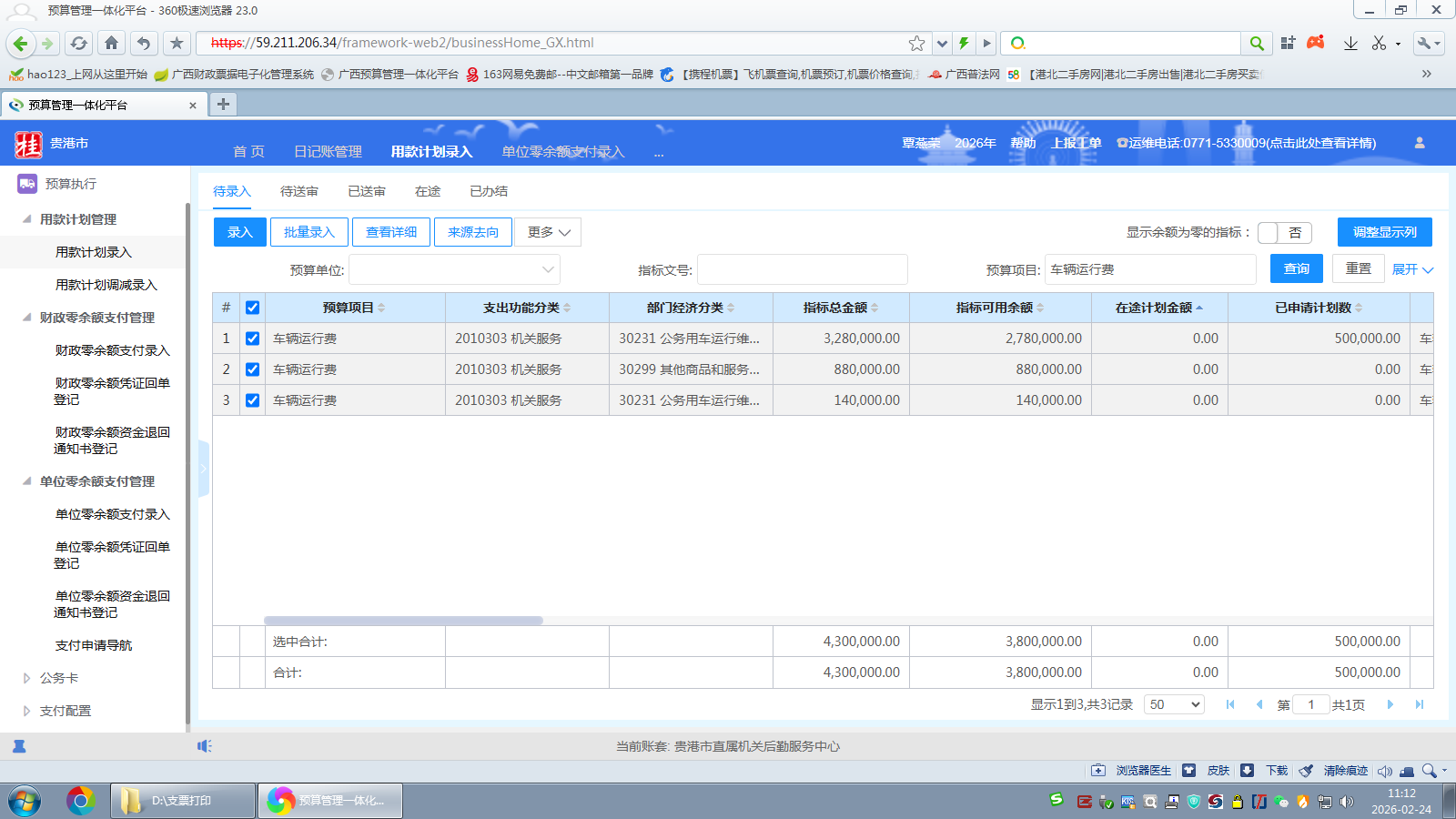The image size is (1456, 819).
Task: Uncheck row 2 checkbox for 880,000.00 entry
Action: tap(252, 369)
